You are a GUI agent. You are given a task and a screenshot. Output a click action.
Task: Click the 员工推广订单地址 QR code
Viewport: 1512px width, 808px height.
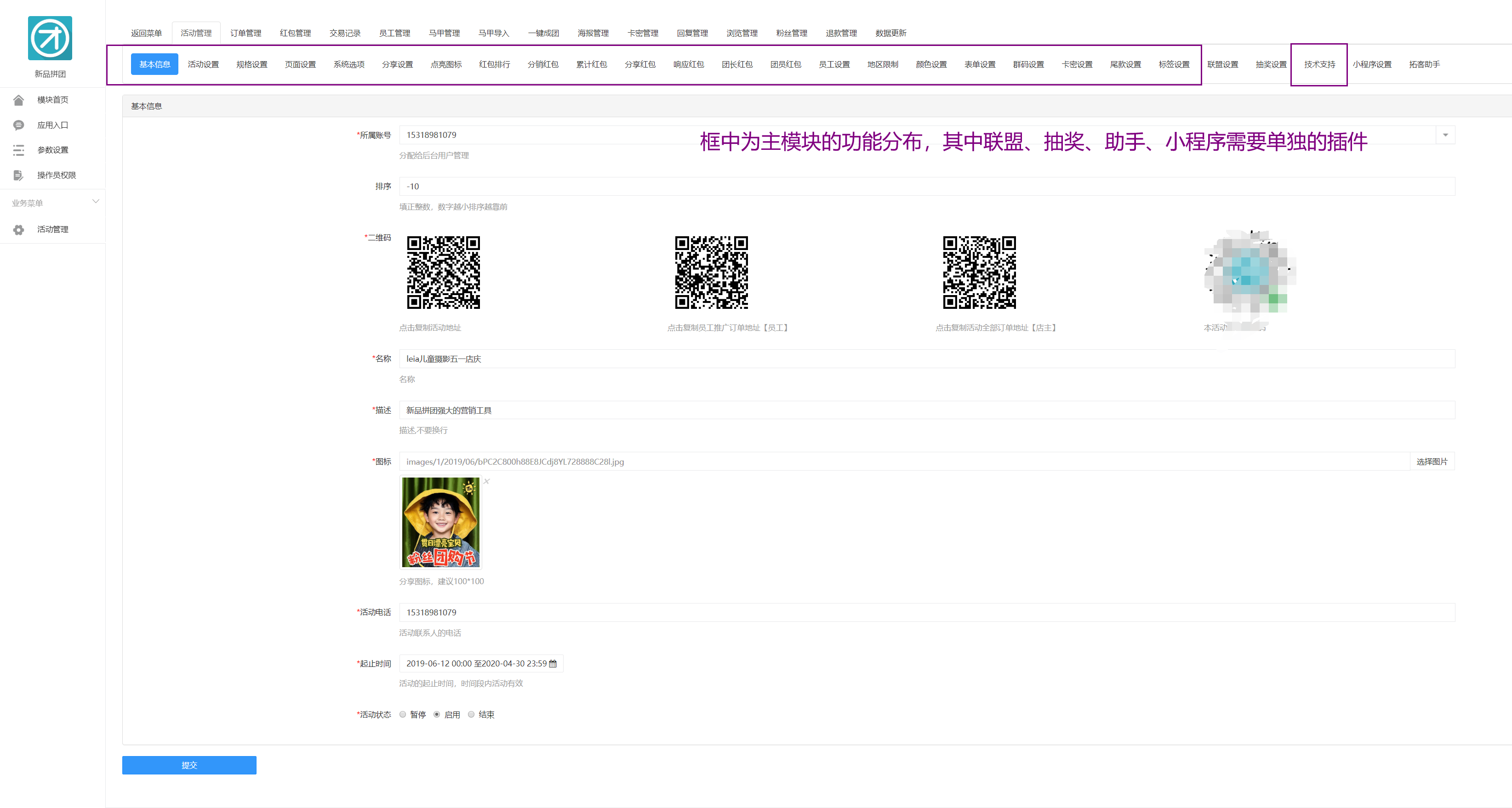point(711,272)
